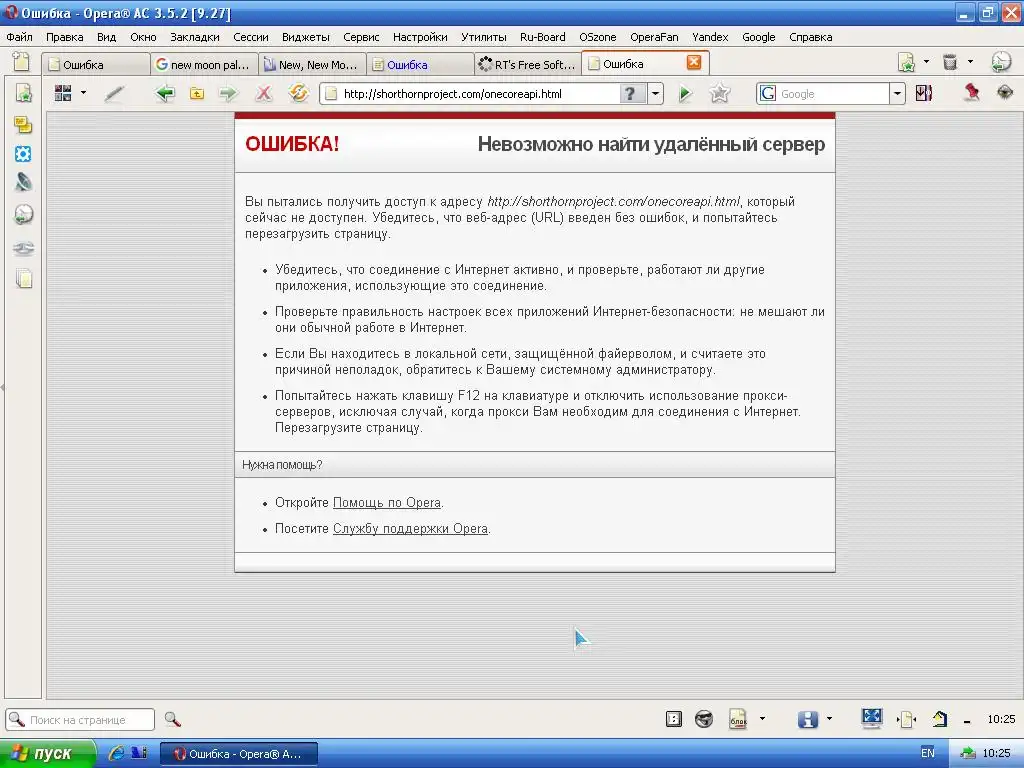Open the Widgets panel gear icon
This screenshot has width=1024, height=768.
[x=24, y=154]
